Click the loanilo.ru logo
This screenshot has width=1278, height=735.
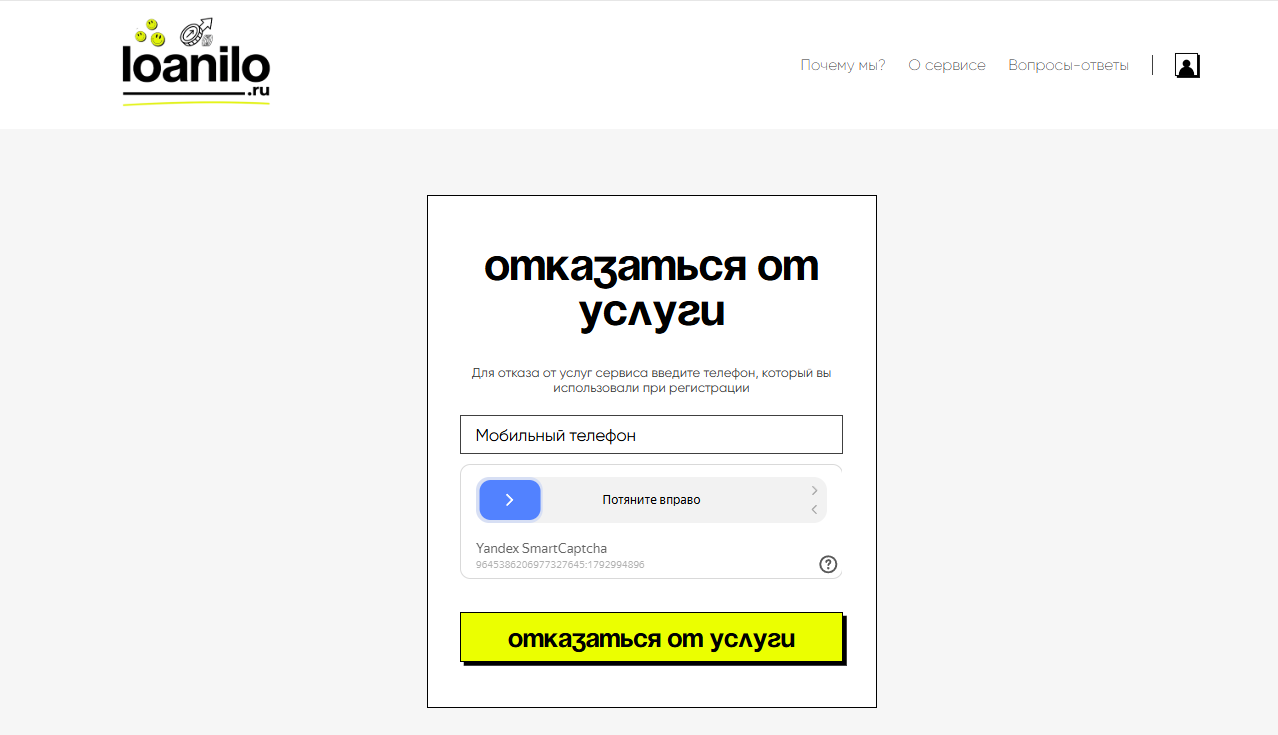pyautogui.click(x=196, y=62)
